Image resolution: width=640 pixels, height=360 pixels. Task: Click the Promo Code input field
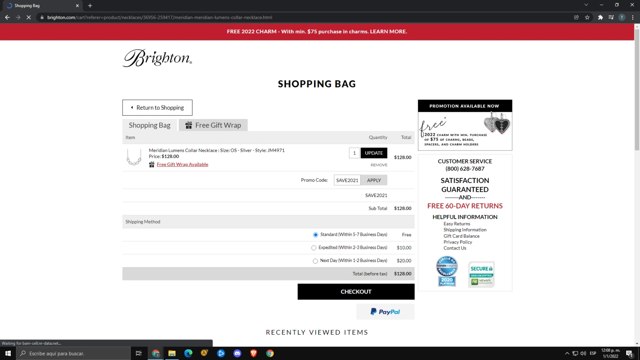pos(347,180)
